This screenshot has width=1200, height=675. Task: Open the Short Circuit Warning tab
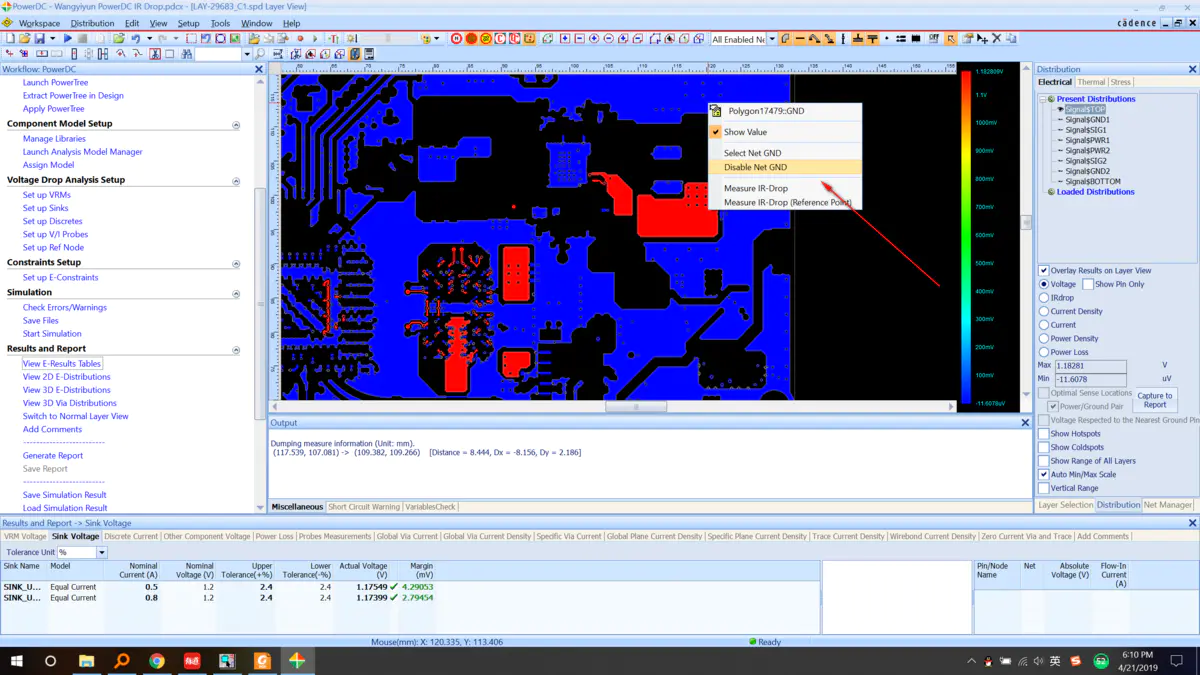click(364, 506)
